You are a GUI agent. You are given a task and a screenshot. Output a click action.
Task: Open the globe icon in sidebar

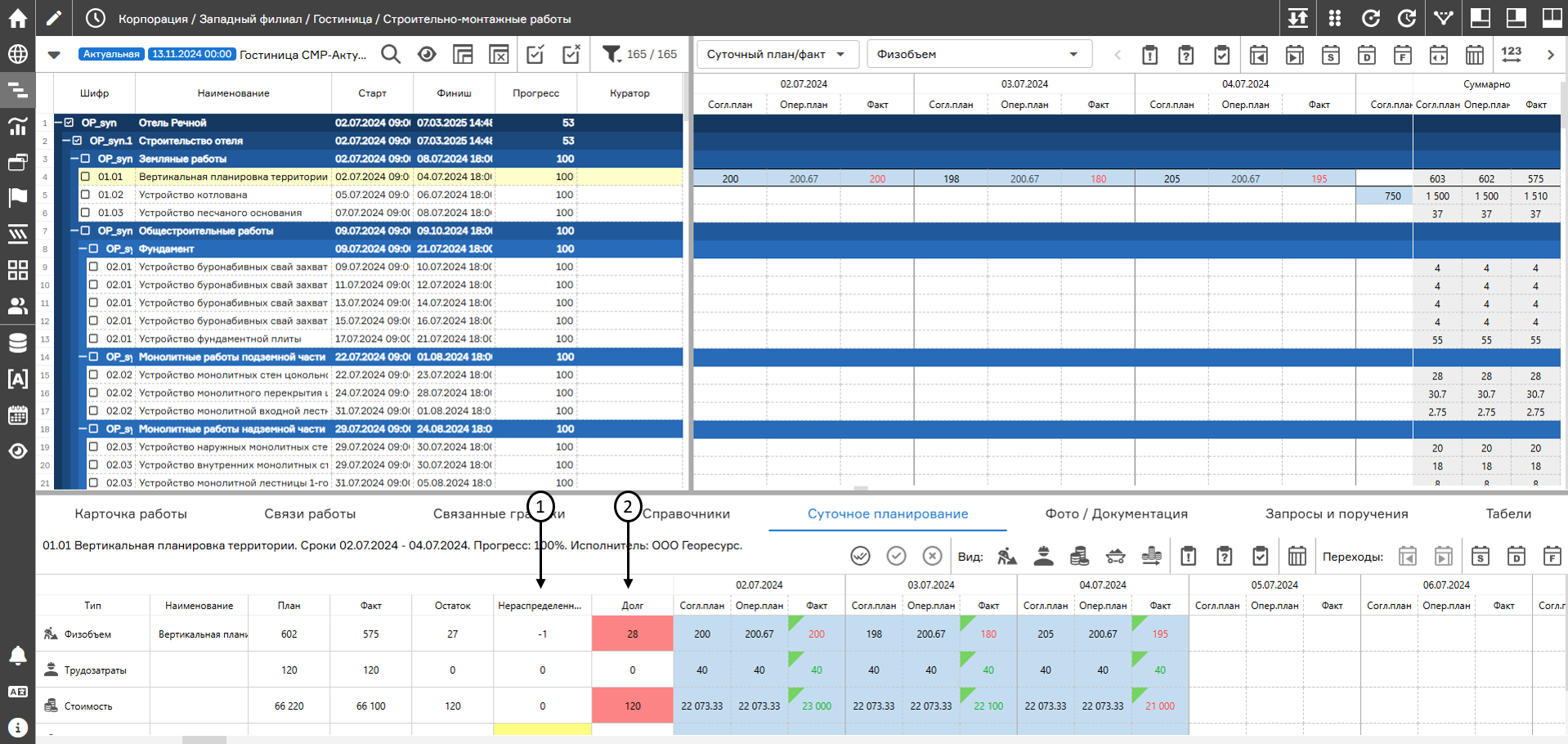[x=17, y=54]
